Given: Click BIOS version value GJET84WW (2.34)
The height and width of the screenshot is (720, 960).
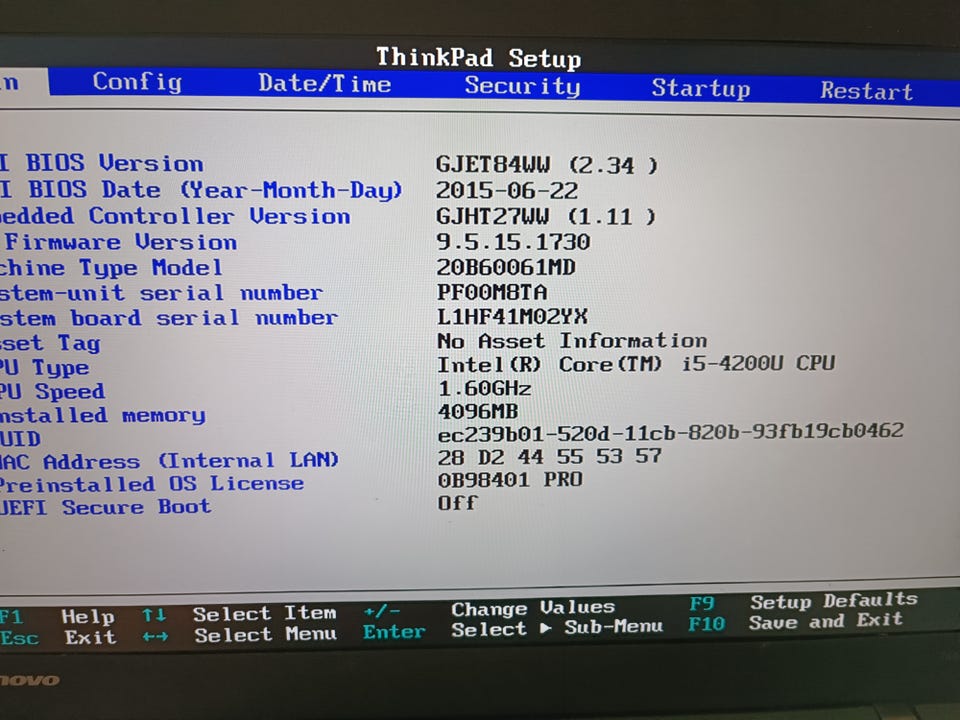Looking at the screenshot, I should pos(547,165).
